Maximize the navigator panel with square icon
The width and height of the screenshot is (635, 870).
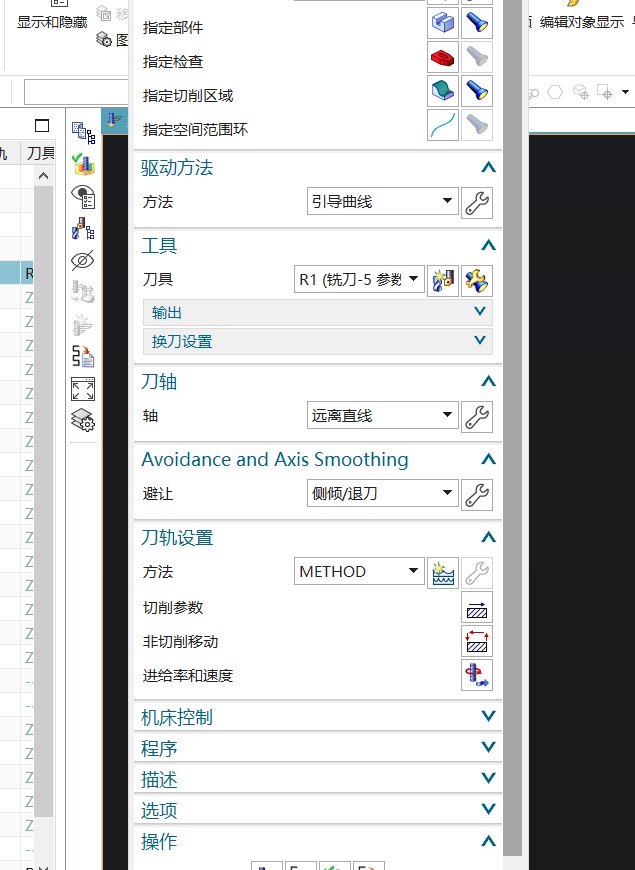click(42, 125)
